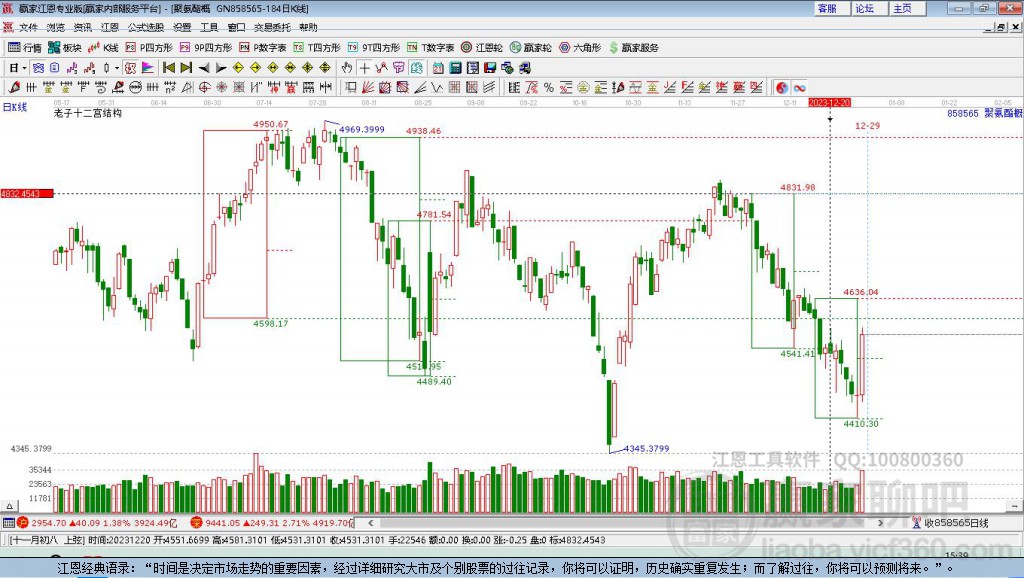The height and width of the screenshot is (578, 1024).
Task: Open the 帮助 menu
Action: pyautogui.click(x=308, y=27)
